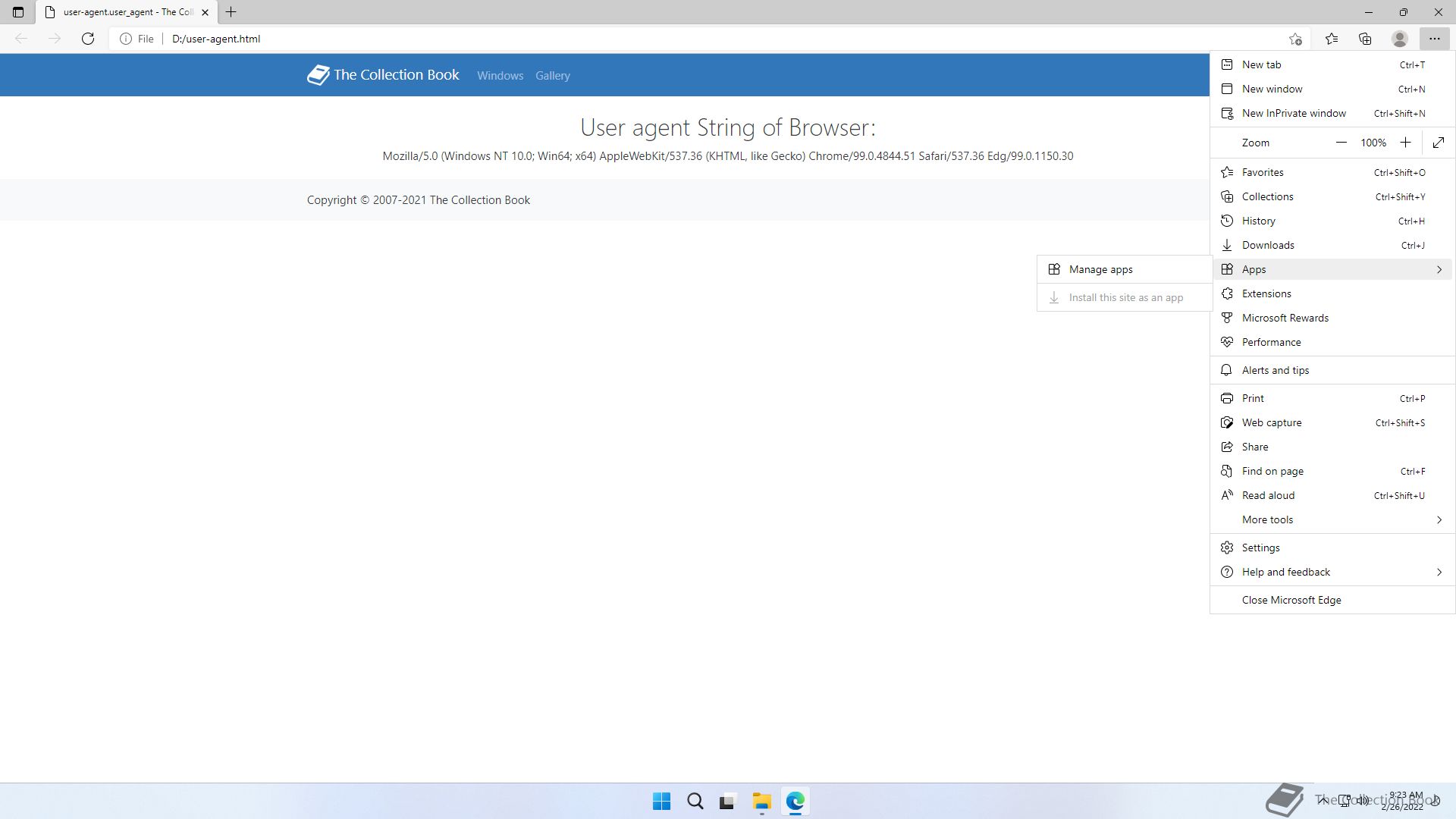Increase zoom with plus button

click(x=1405, y=143)
